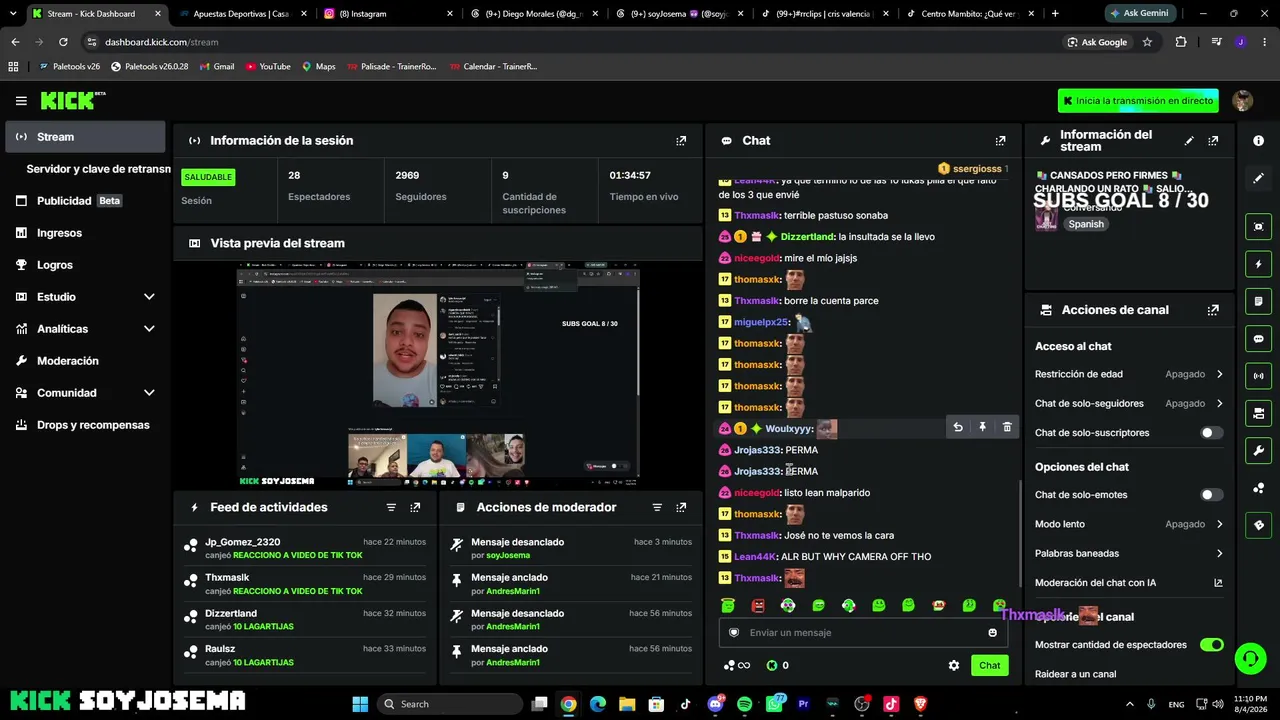Screen dimensions: 1280x720
Task: Open Chat de solo-seguidores options
Action: coord(1129,404)
